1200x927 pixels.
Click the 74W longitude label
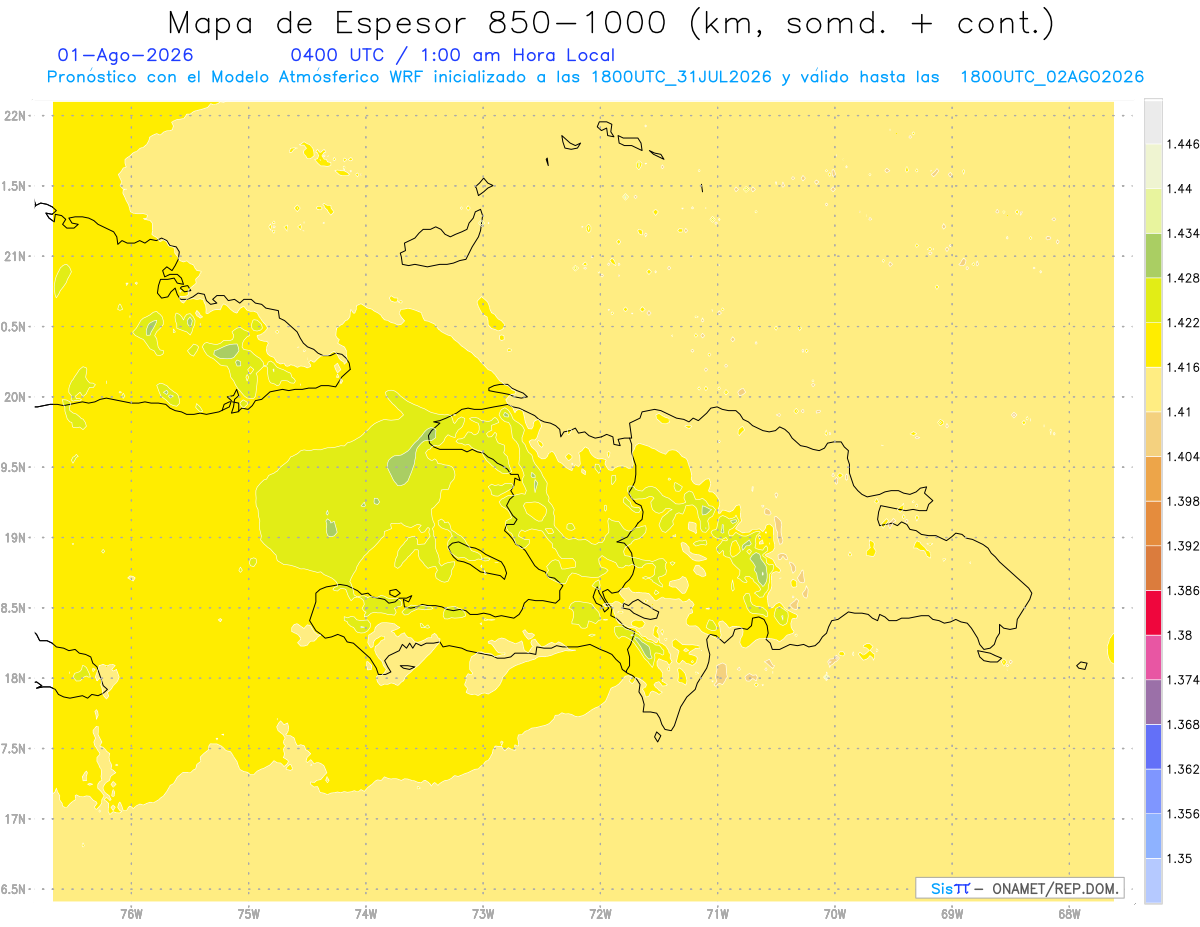[366, 913]
